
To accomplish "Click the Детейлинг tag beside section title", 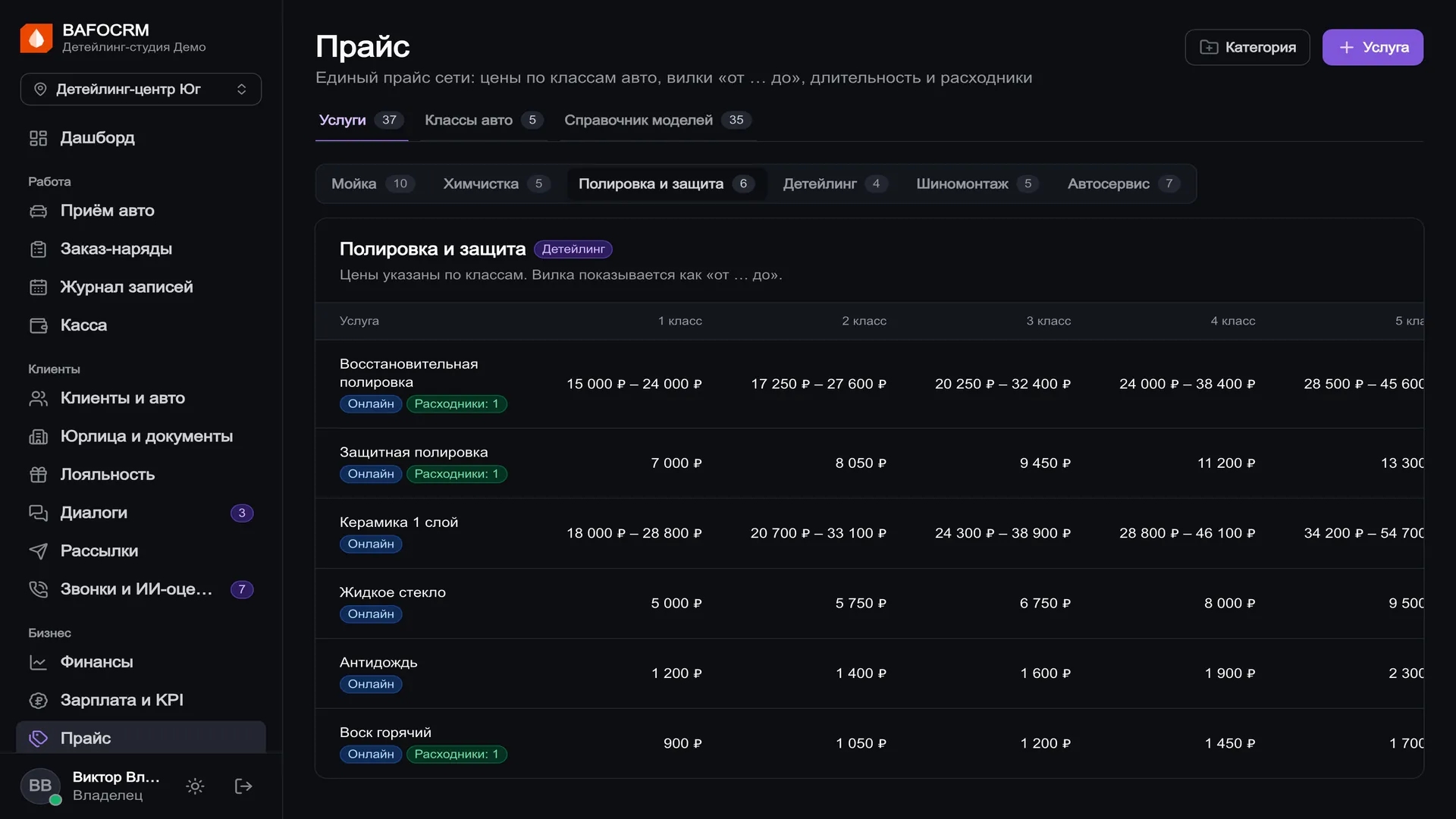I will pyautogui.click(x=573, y=249).
